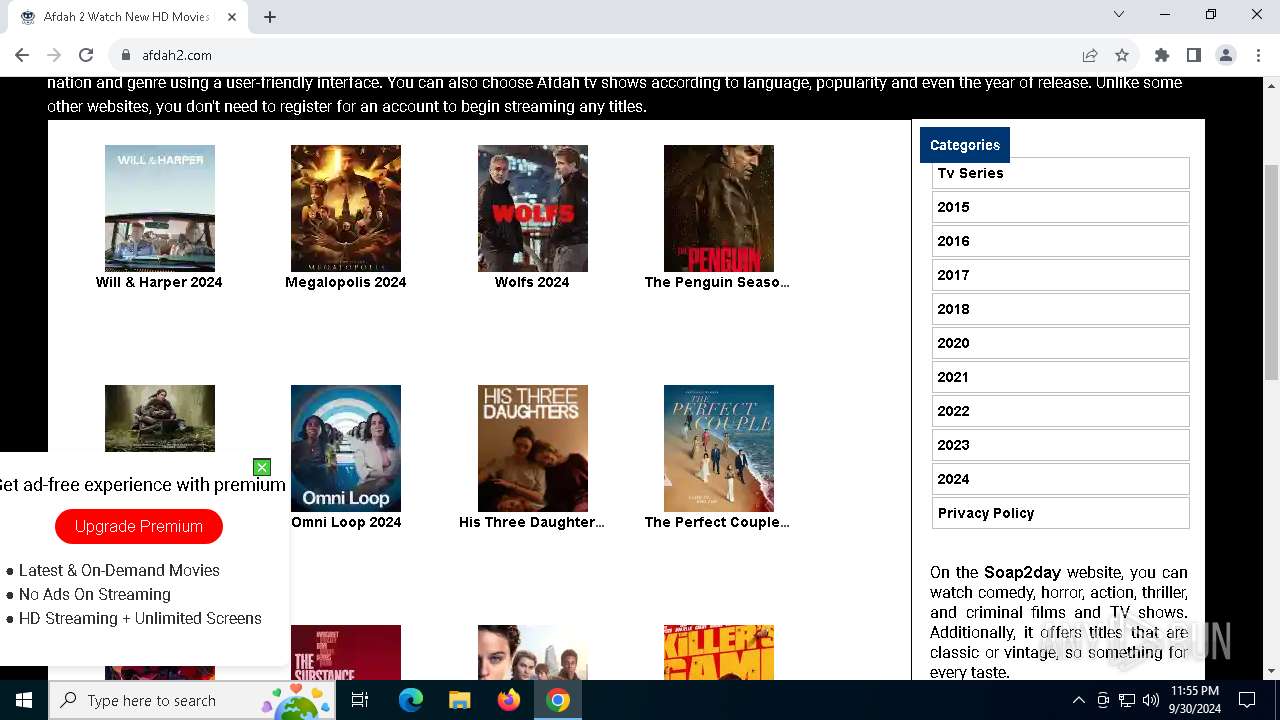Reload the afdah2.com page
Screen dimensions: 1280x720
pyautogui.click(x=86, y=55)
